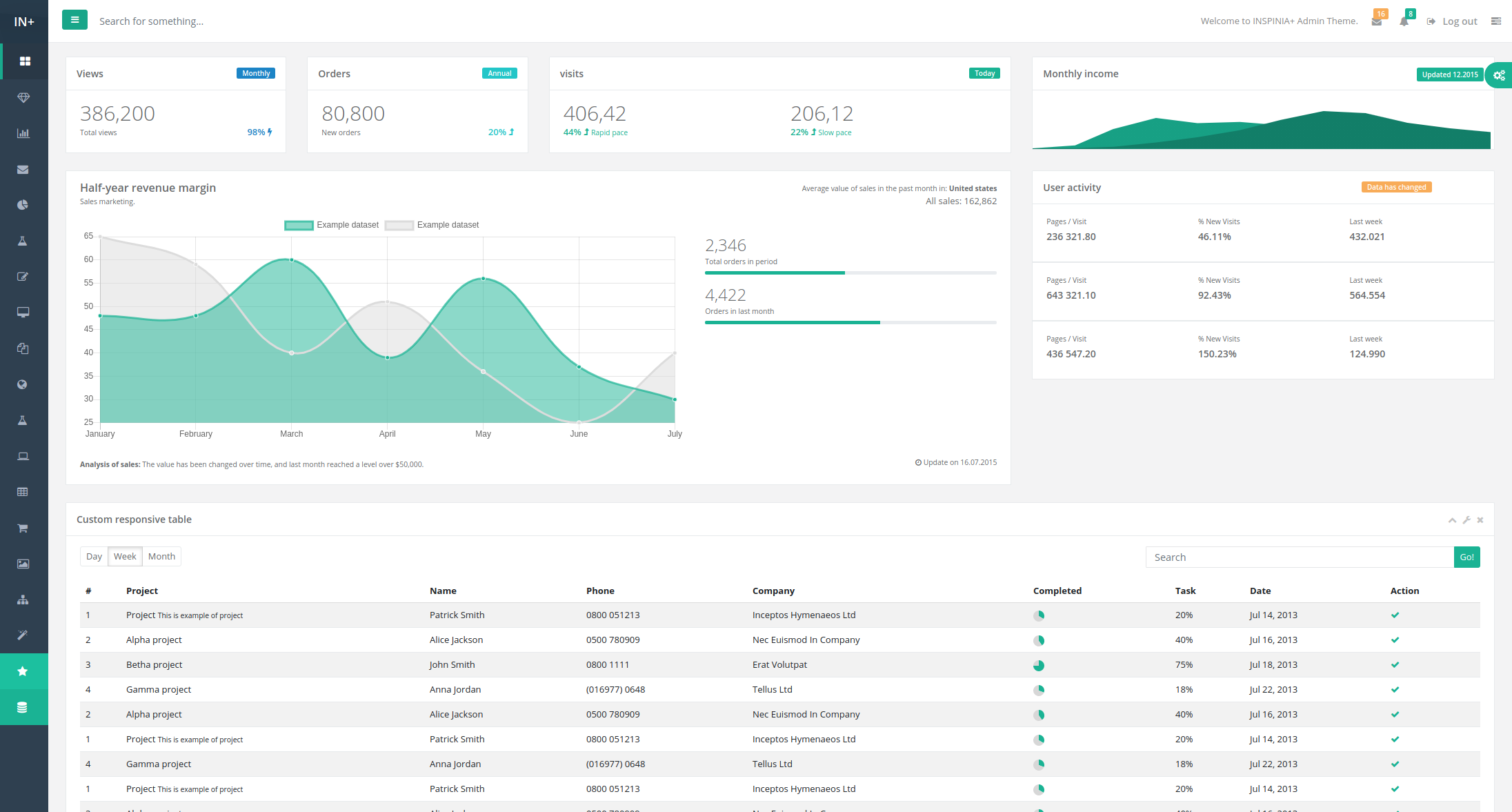Click the Annual badge on Orders card
1512x812 pixels.
[x=499, y=73]
